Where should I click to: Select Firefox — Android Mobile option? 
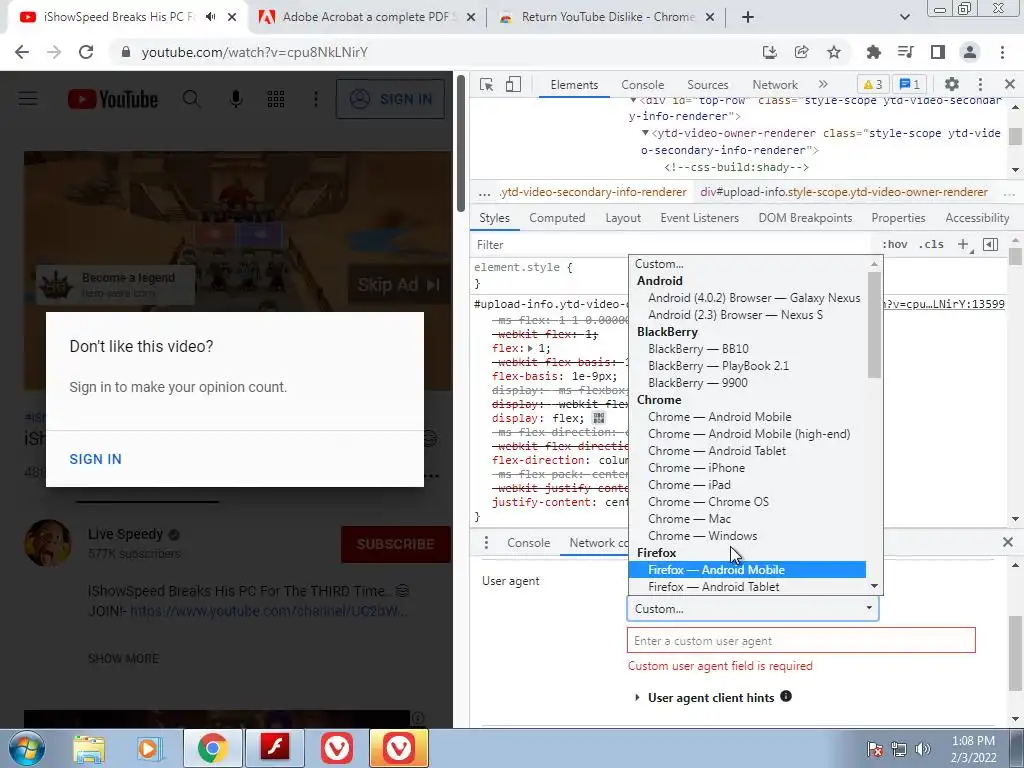747,570
